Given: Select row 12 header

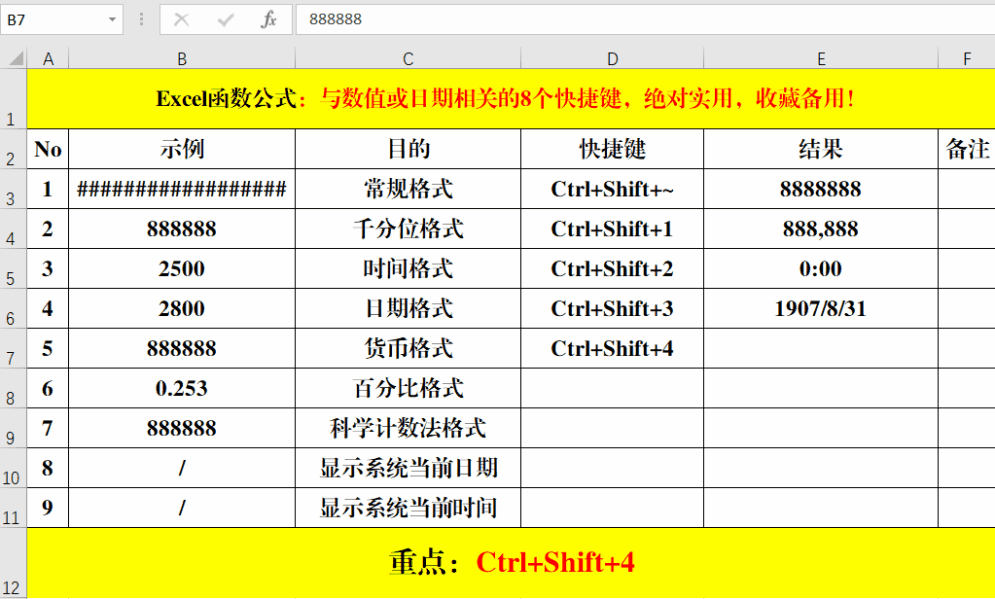Looking at the screenshot, I should pos(13,563).
